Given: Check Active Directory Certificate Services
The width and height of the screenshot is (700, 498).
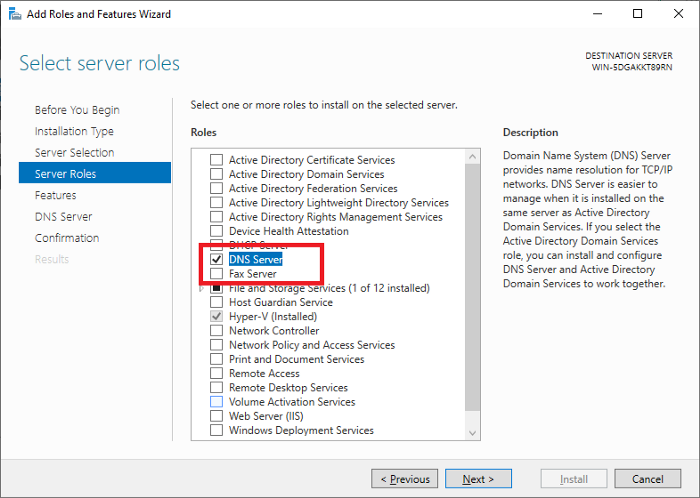Looking at the screenshot, I should tap(217, 160).
